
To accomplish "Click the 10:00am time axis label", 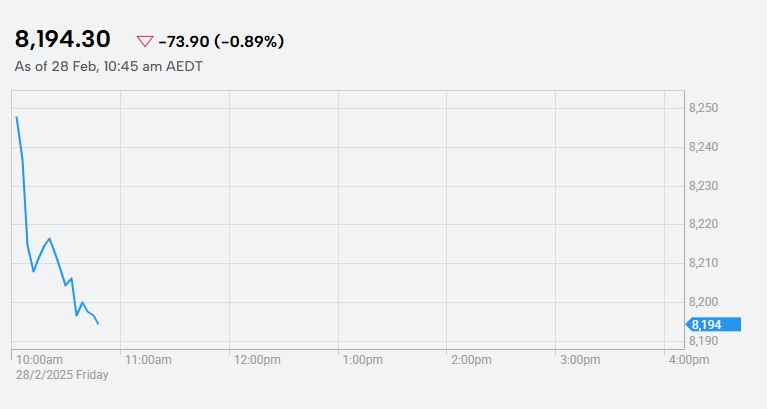I will [x=40, y=360].
